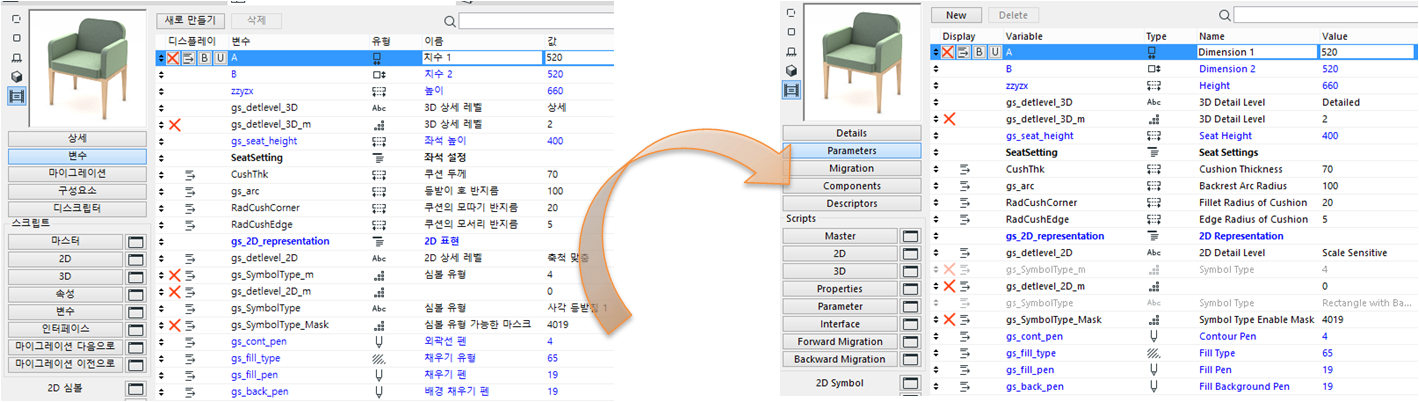Screen dimensions: 1419x402
Task: Click window icon beside 인터페이스 script button
Action: (137, 328)
